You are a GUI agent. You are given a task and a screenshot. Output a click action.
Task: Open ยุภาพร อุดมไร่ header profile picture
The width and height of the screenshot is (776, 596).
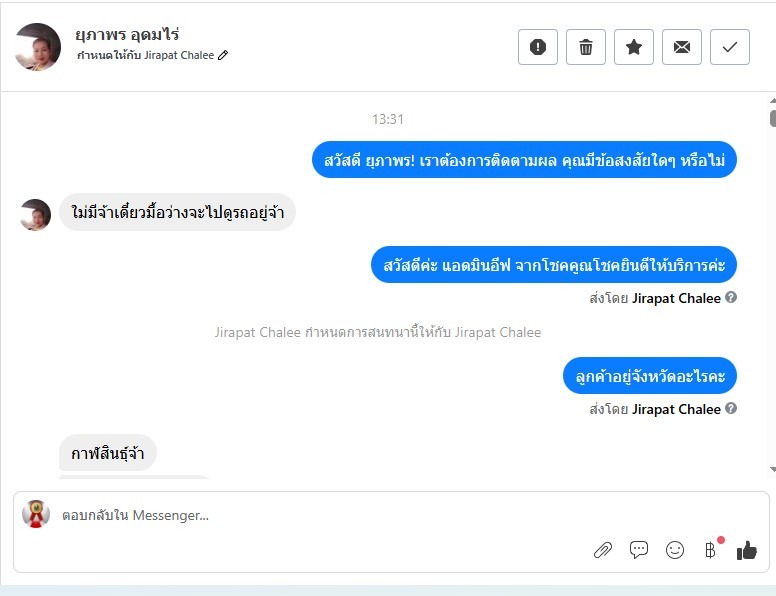tap(38, 47)
